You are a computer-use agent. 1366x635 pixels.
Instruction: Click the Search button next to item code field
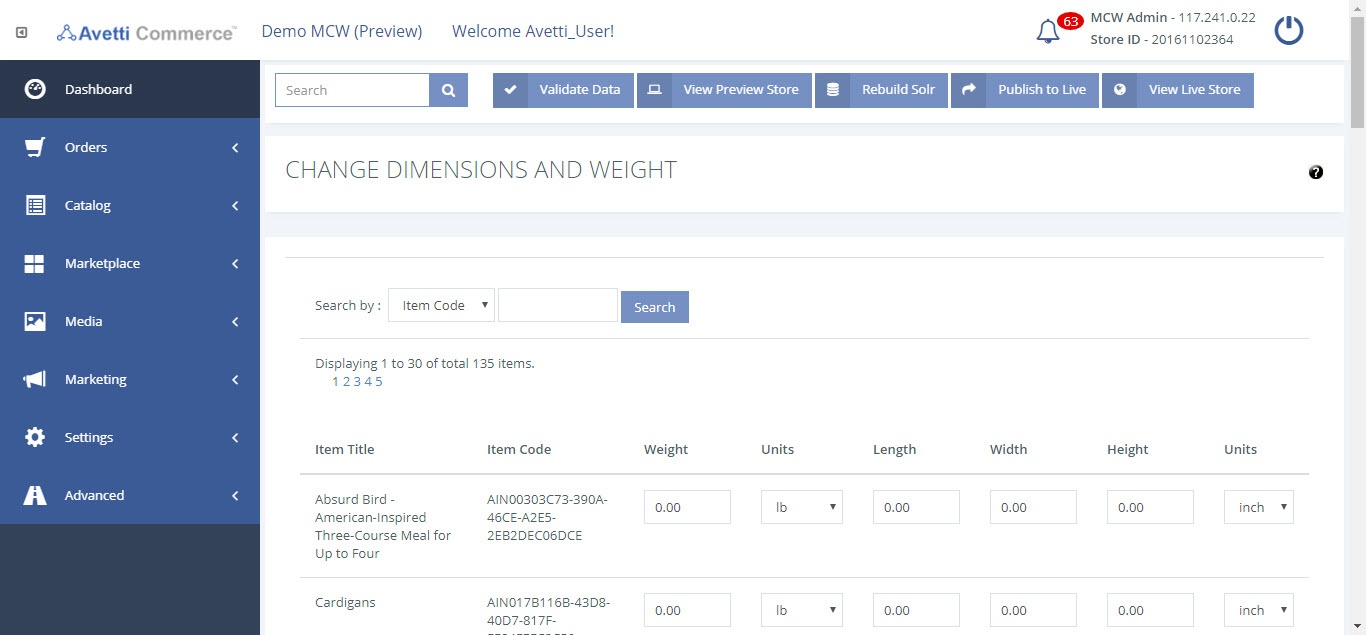click(655, 307)
